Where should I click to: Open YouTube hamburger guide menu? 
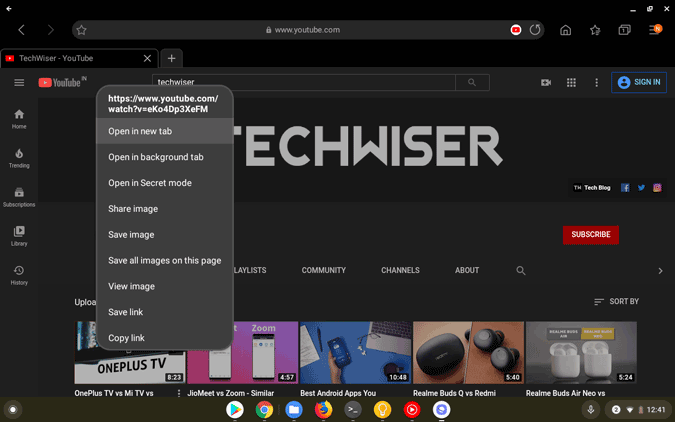pos(19,82)
